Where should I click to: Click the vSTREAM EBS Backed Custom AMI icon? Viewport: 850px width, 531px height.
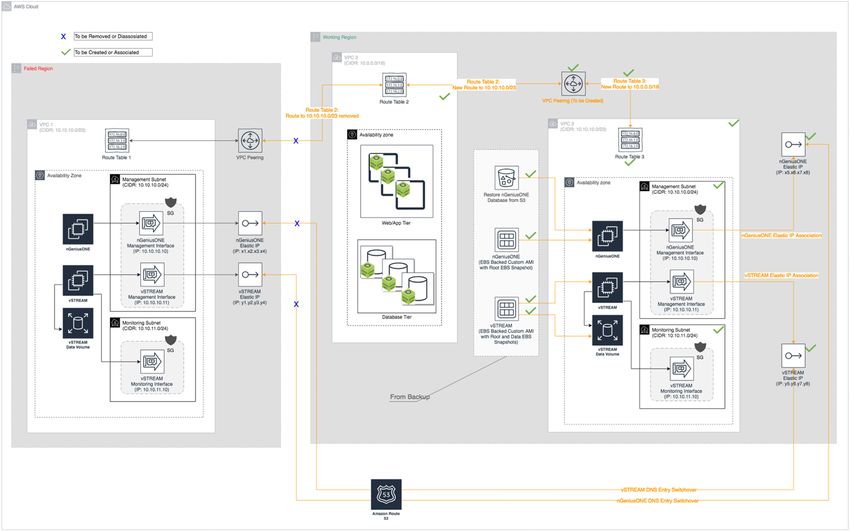[507, 309]
